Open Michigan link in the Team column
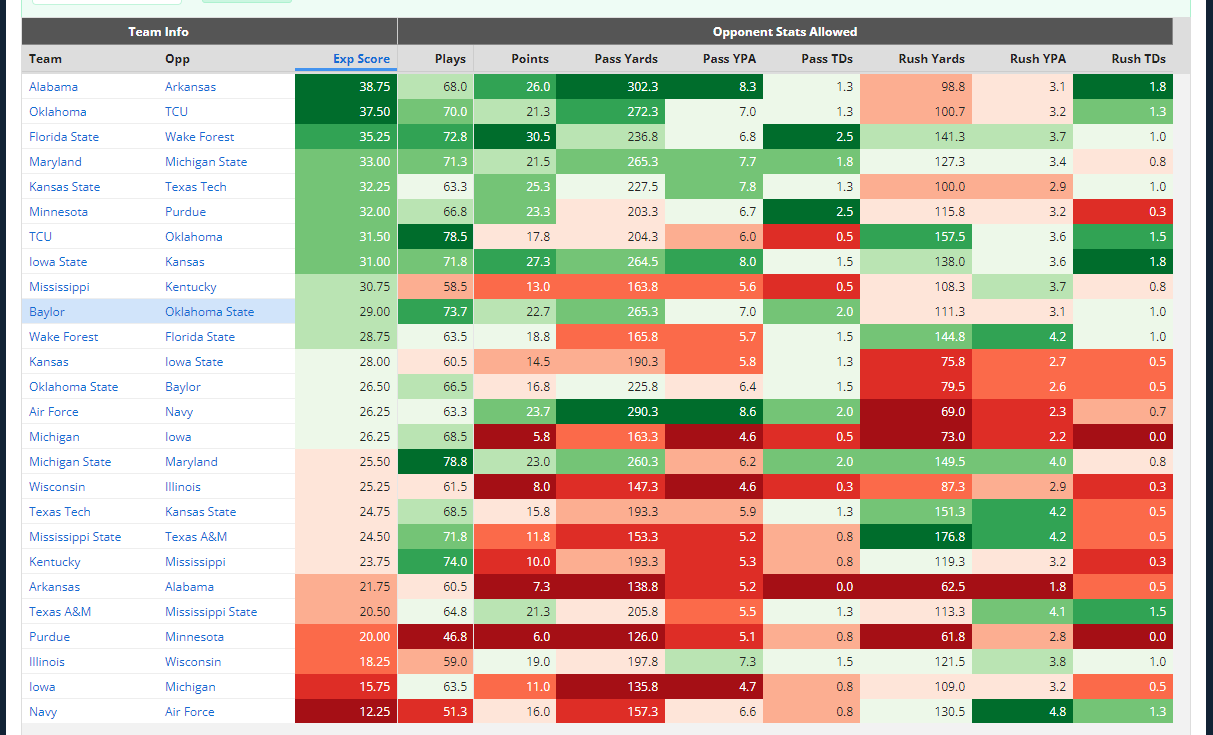The image size is (1213, 735). click(x=54, y=437)
